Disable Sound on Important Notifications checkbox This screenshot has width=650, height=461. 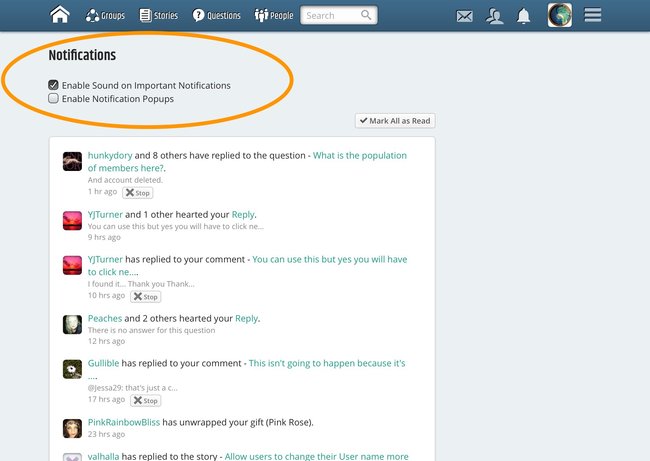coord(54,86)
